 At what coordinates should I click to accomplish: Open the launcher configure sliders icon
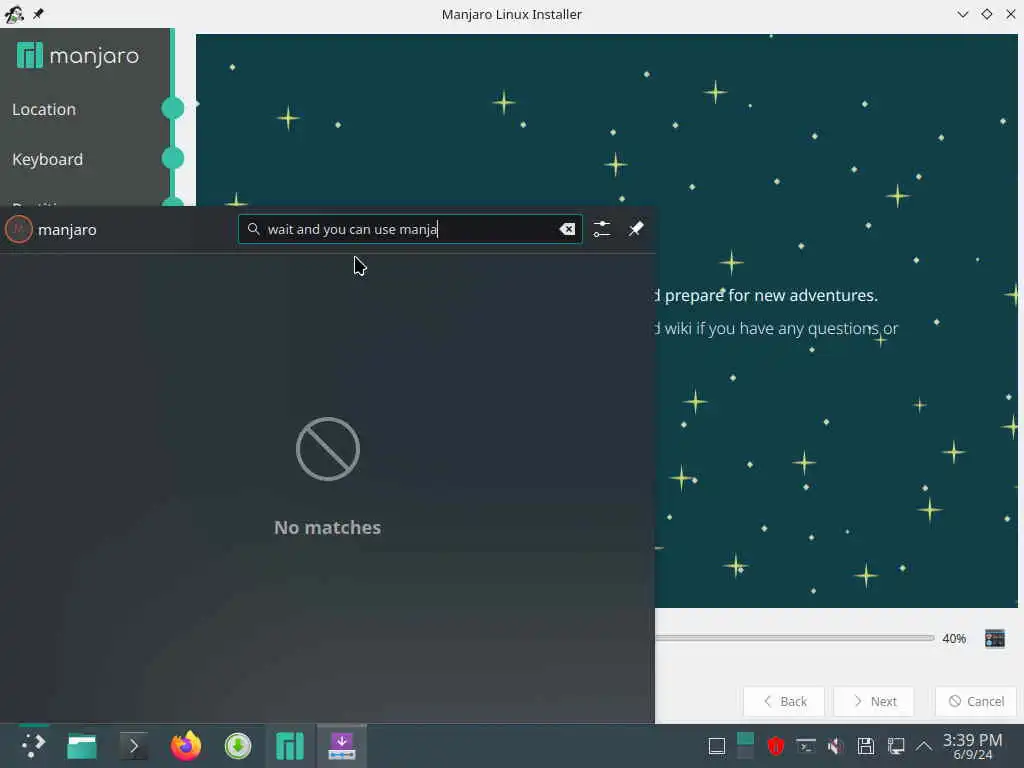(602, 229)
